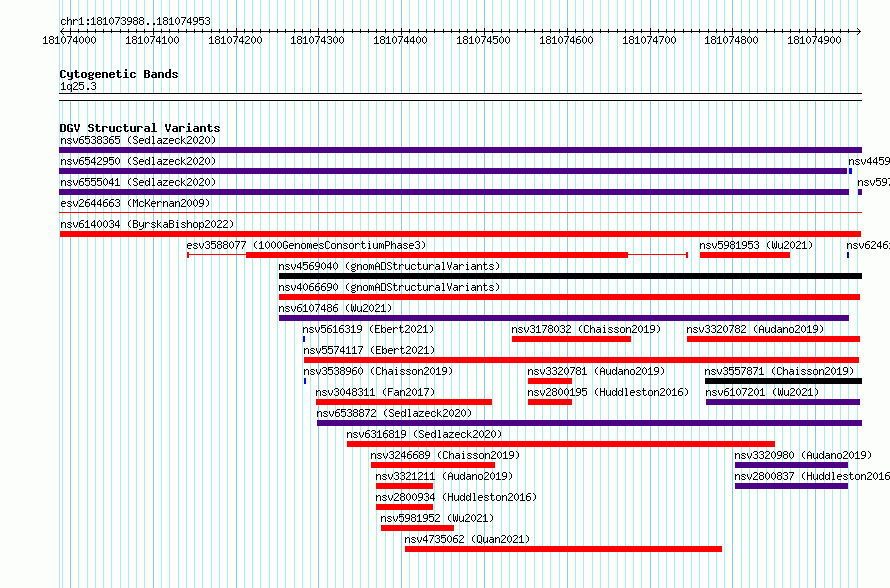890x588 pixels.
Task: Click the chr1:181073988..181074953 position label
Action: (136, 21)
